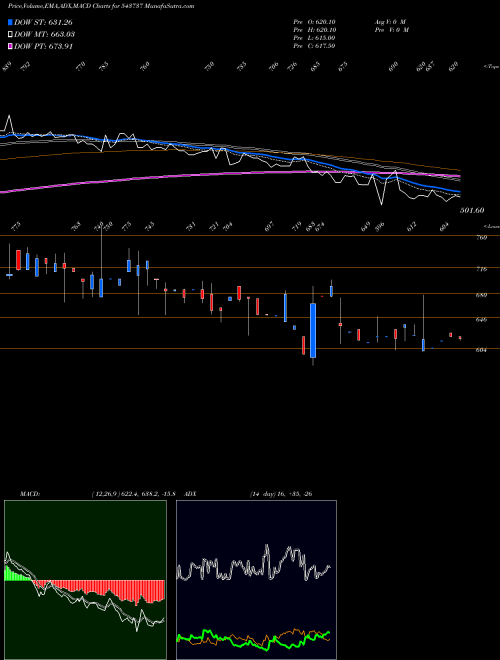Click the magenta DOW PT legend swatch
The image size is (500, 660).
[x=11, y=46]
